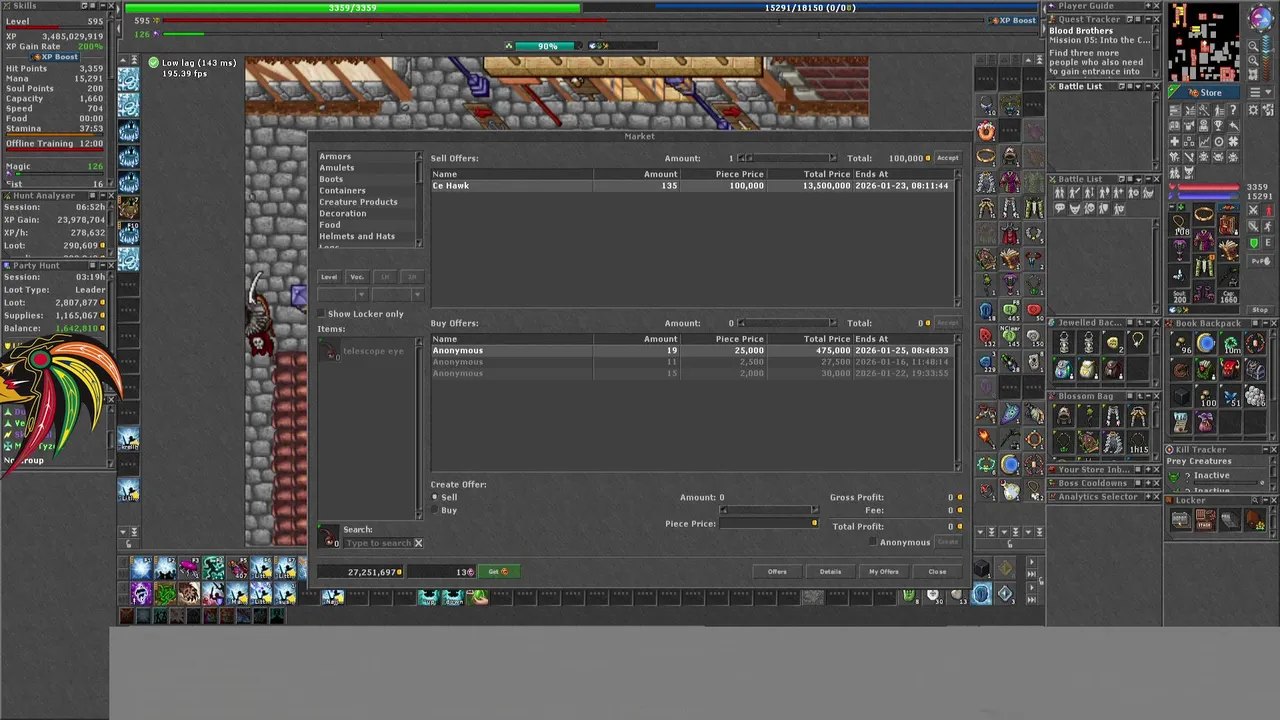Click the purple robe in the armor slot
Screen dimensions: 1280x720
pyautogui.click(x=1204, y=239)
